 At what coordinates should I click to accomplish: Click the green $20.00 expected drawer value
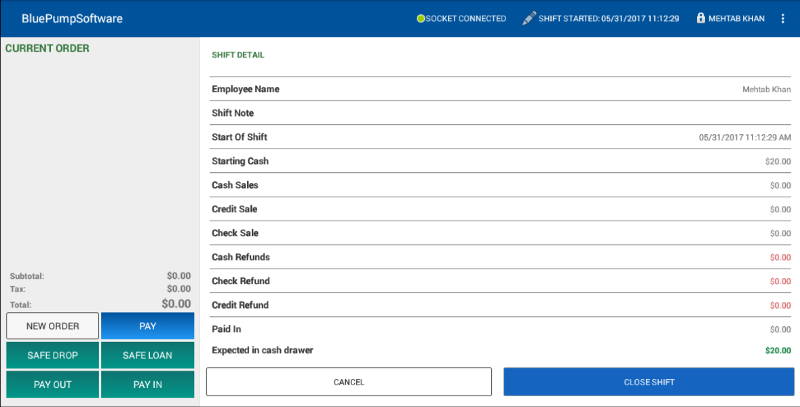778,350
